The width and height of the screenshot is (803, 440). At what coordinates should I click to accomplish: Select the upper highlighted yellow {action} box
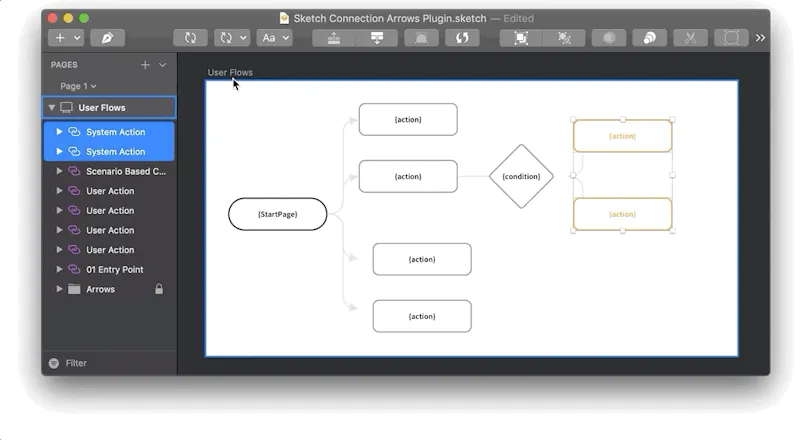(622, 136)
